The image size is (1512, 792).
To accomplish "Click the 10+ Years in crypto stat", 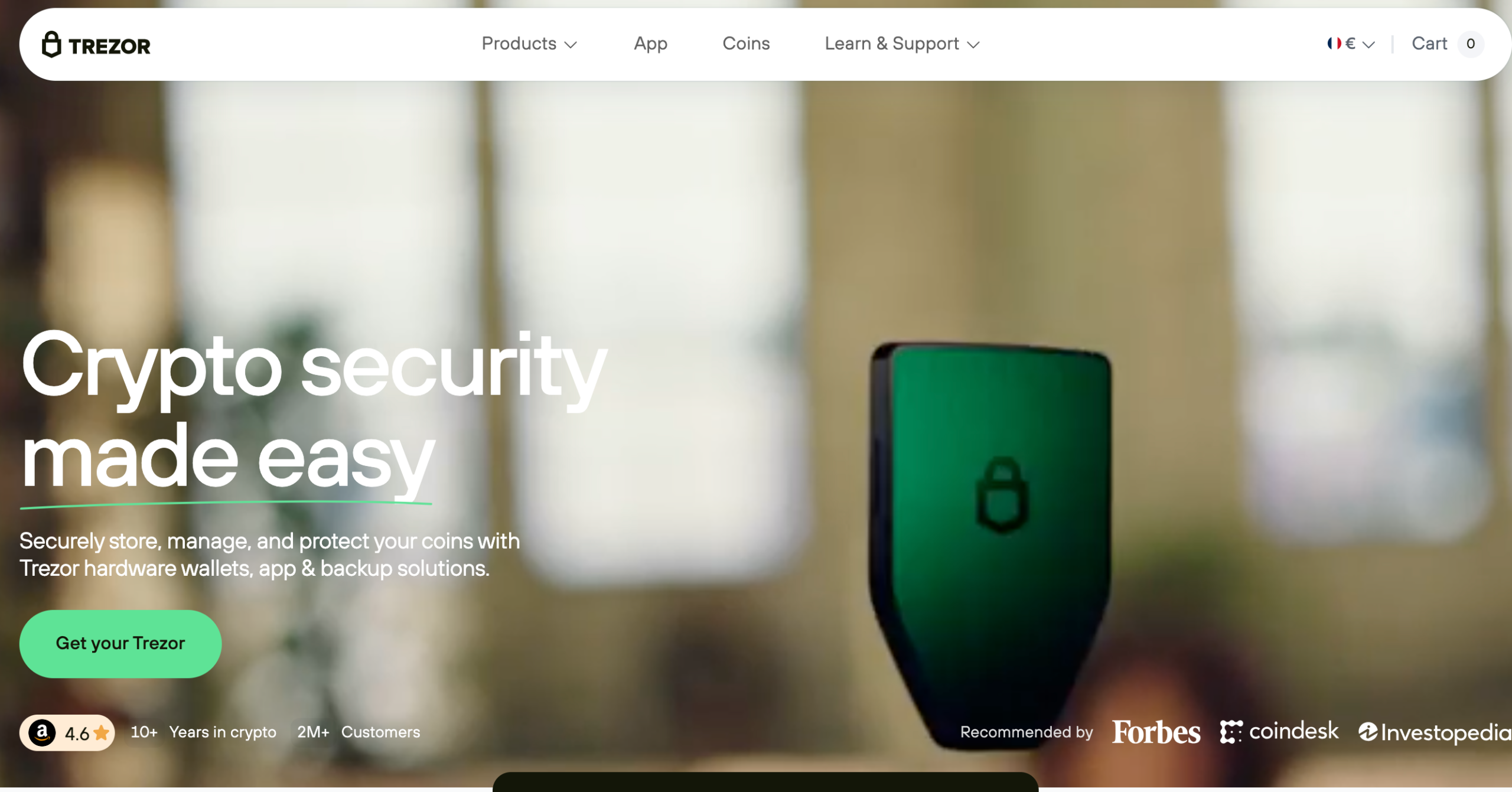I will click(203, 732).
